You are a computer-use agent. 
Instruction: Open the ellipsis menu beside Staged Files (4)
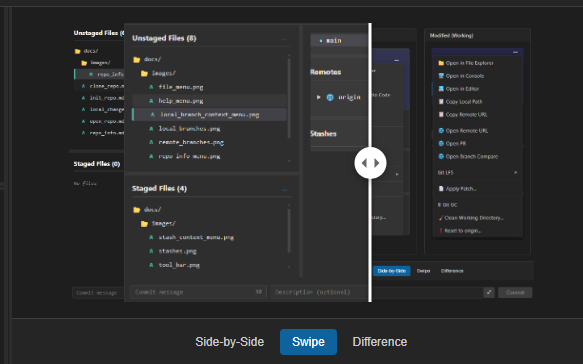[284, 189]
